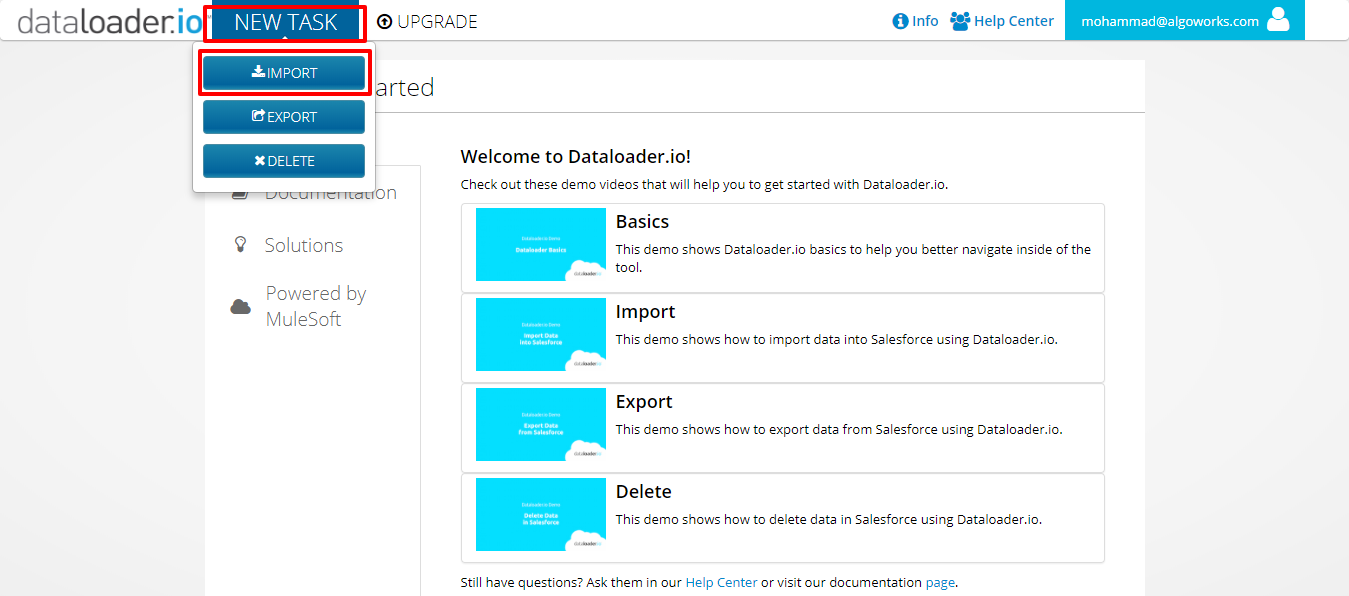Play the Import demo video thumbnail
The width and height of the screenshot is (1349, 596).
tap(540, 335)
